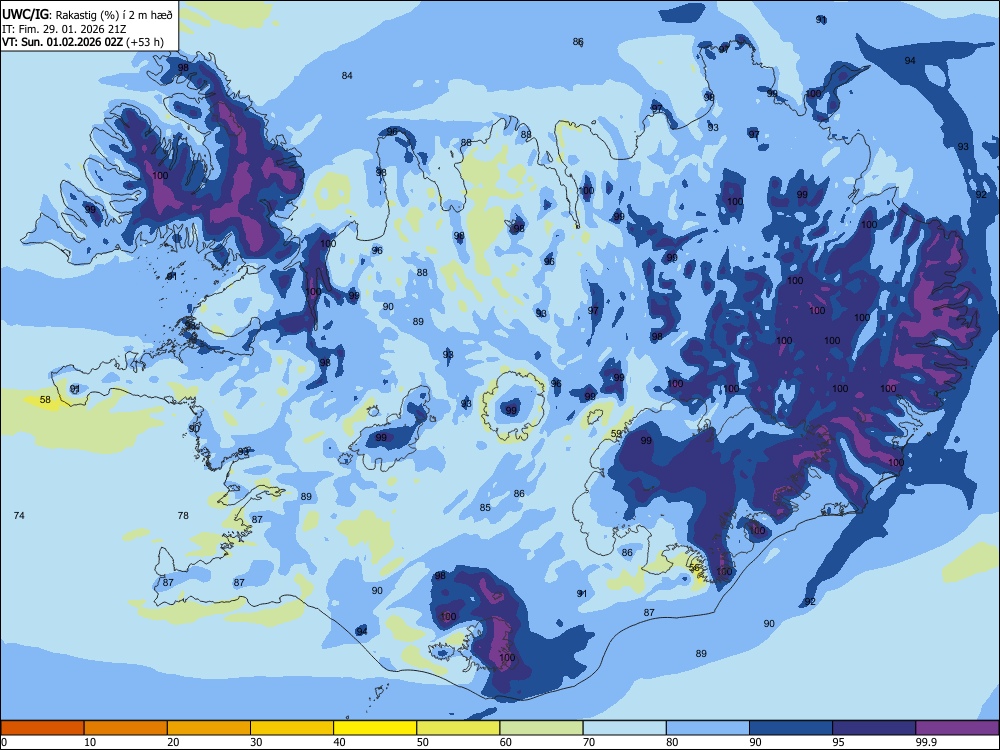Viewport: 1000px width, 750px height.
Task: Pick the light green 60–70 legend swatch
Action: pyautogui.click(x=541, y=728)
